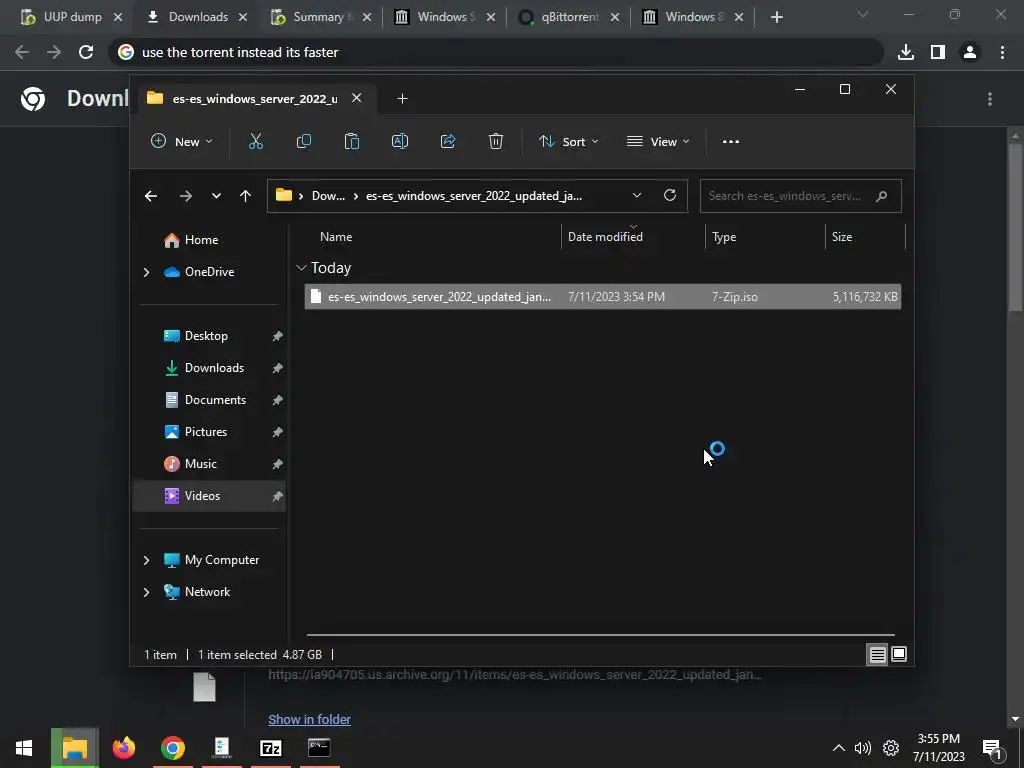Open Command Prompt from the taskbar
This screenshot has height=768, width=1024.
coord(319,748)
